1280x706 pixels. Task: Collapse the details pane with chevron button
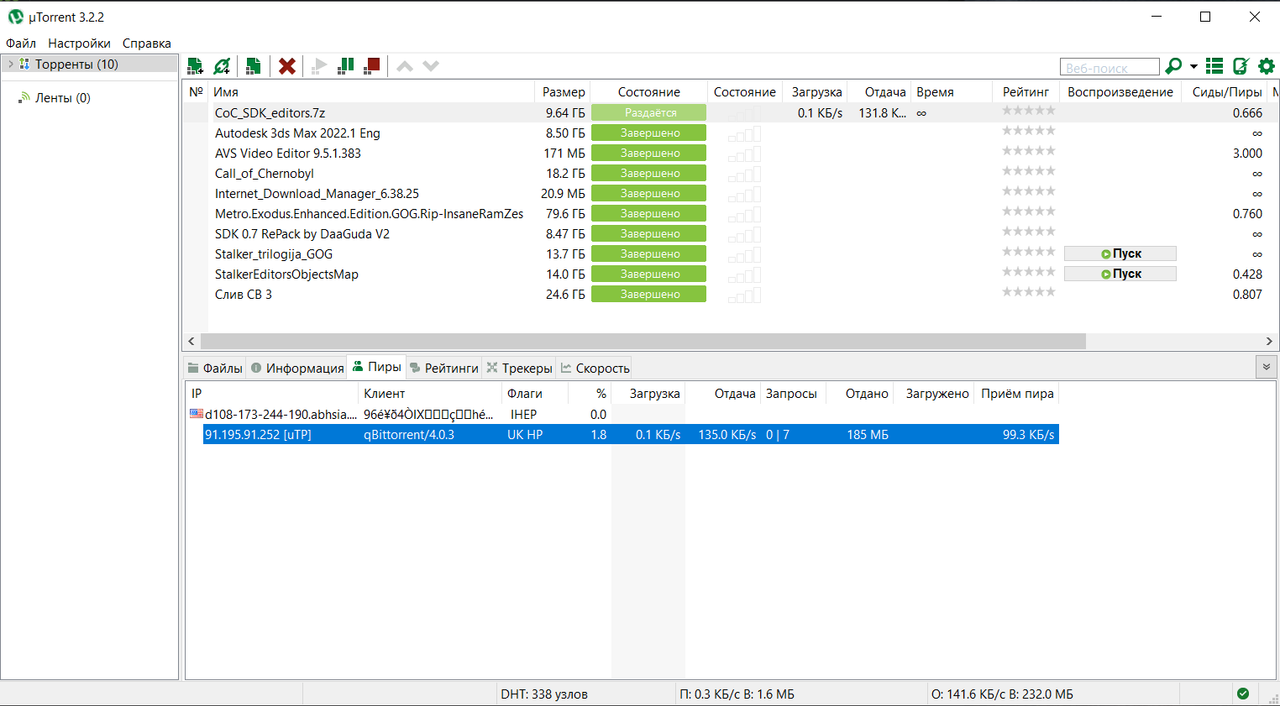[1266, 367]
